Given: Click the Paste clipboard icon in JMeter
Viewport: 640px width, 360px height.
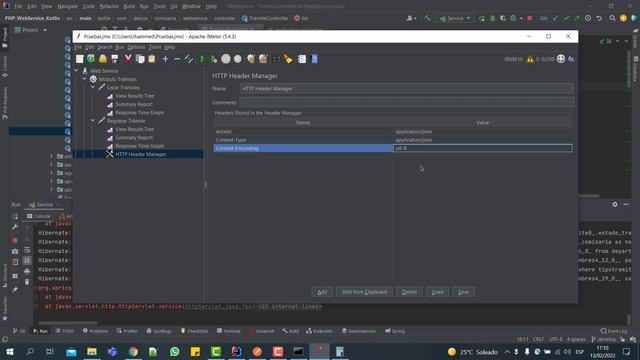Looking at the screenshot, I should 152,59.
